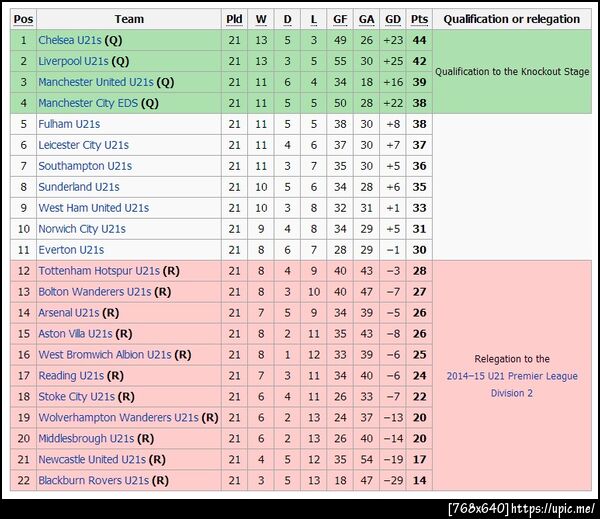Click the Pld column header
The height and width of the screenshot is (519, 600).
pyautogui.click(x=234, y=19)
